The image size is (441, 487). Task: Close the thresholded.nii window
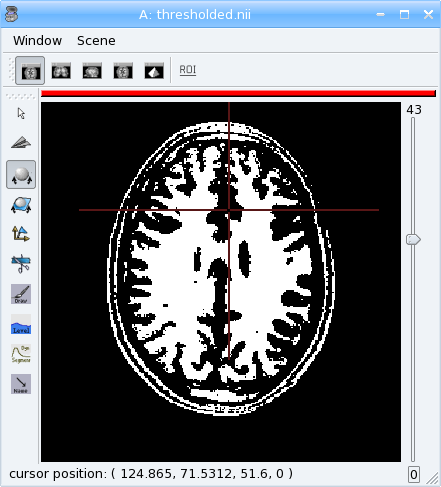(x=428, y=14)
